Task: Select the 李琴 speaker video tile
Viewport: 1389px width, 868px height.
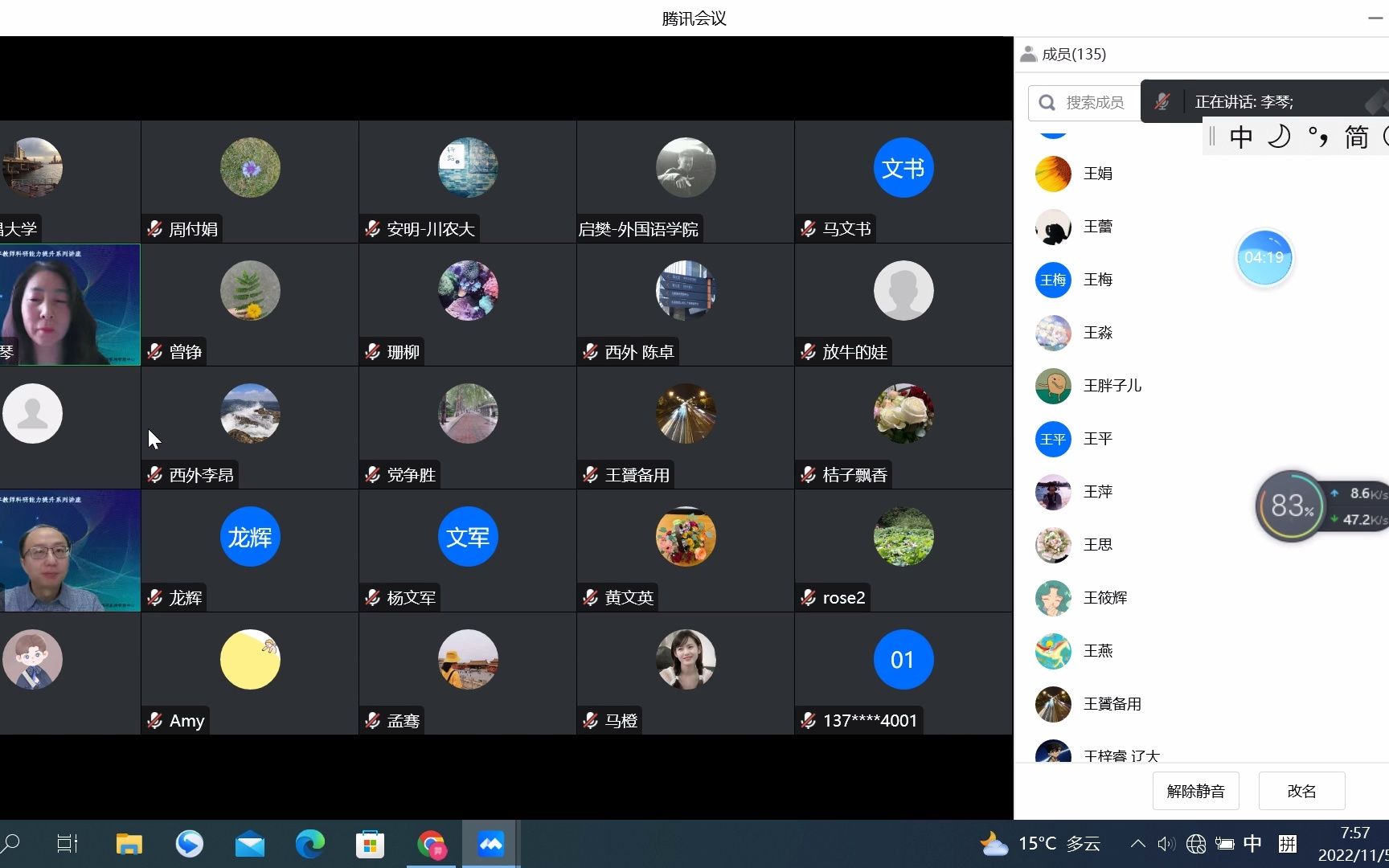Action: pyautogui.click(x=70, y=305)
